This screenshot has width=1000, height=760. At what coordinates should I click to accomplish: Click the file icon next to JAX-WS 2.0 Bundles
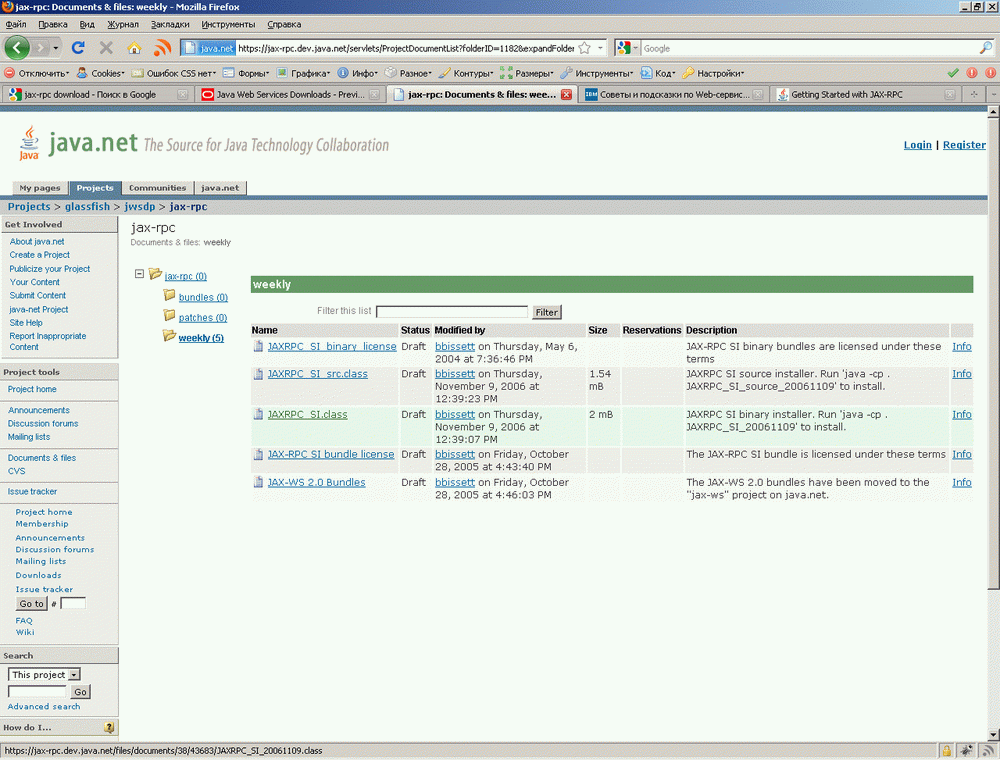pyautogui.click(x=258, y=482)
